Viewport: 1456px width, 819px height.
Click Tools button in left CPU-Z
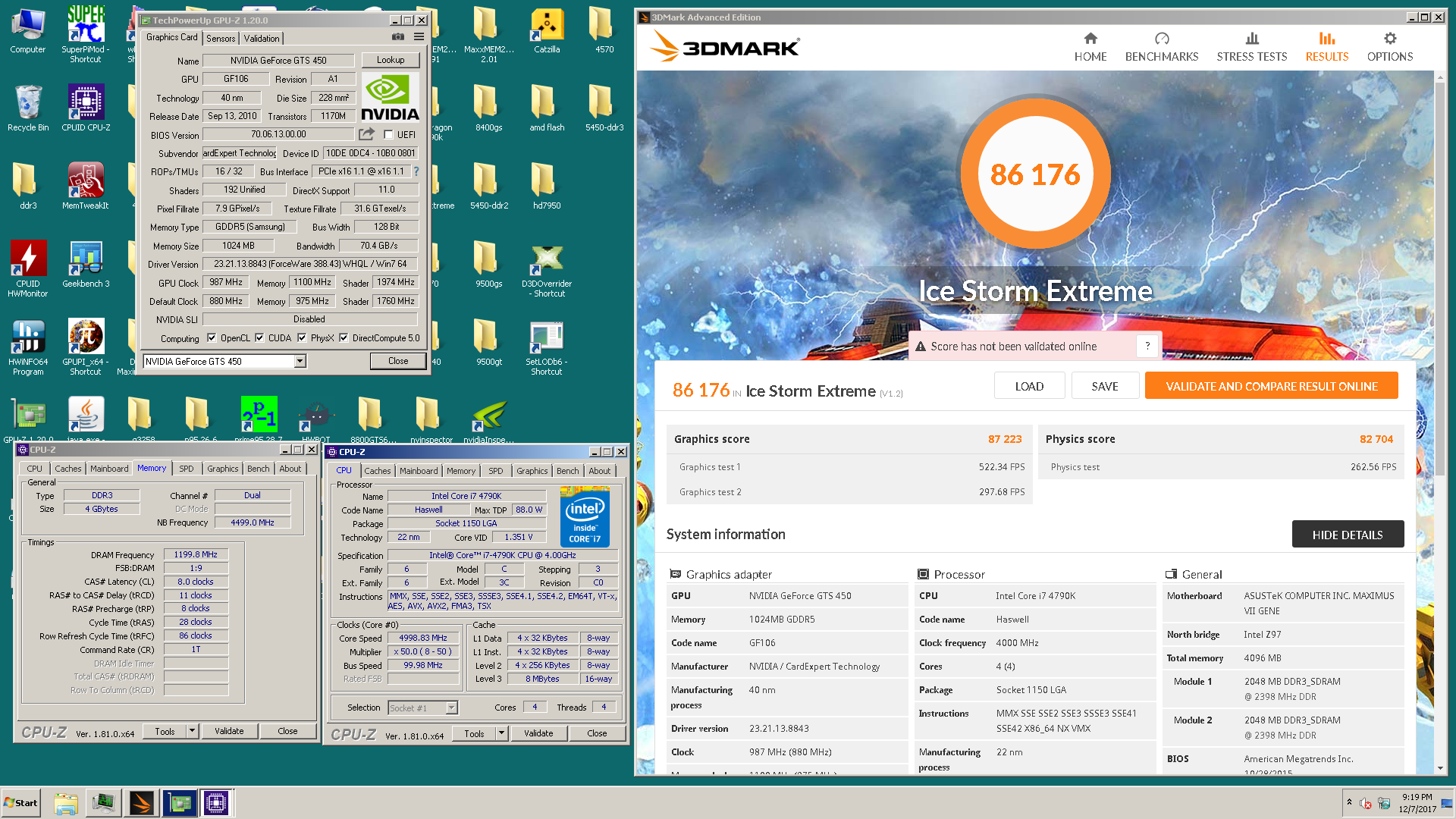[165, 731]
